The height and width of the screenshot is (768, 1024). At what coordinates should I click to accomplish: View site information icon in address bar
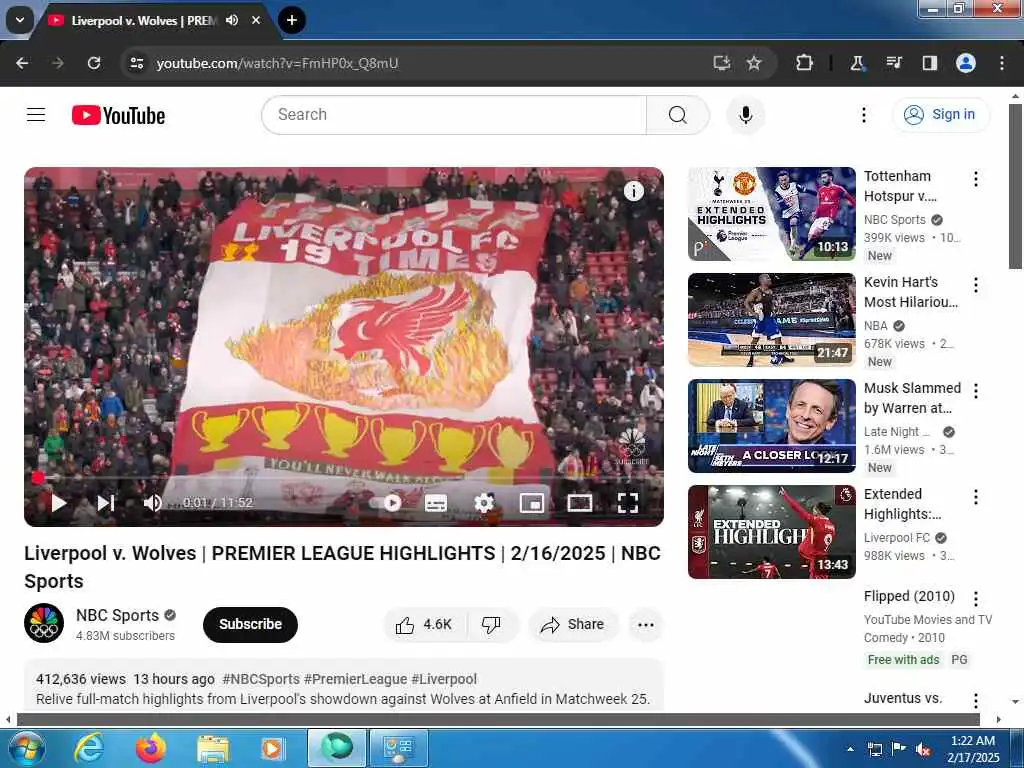pos(136,63)
